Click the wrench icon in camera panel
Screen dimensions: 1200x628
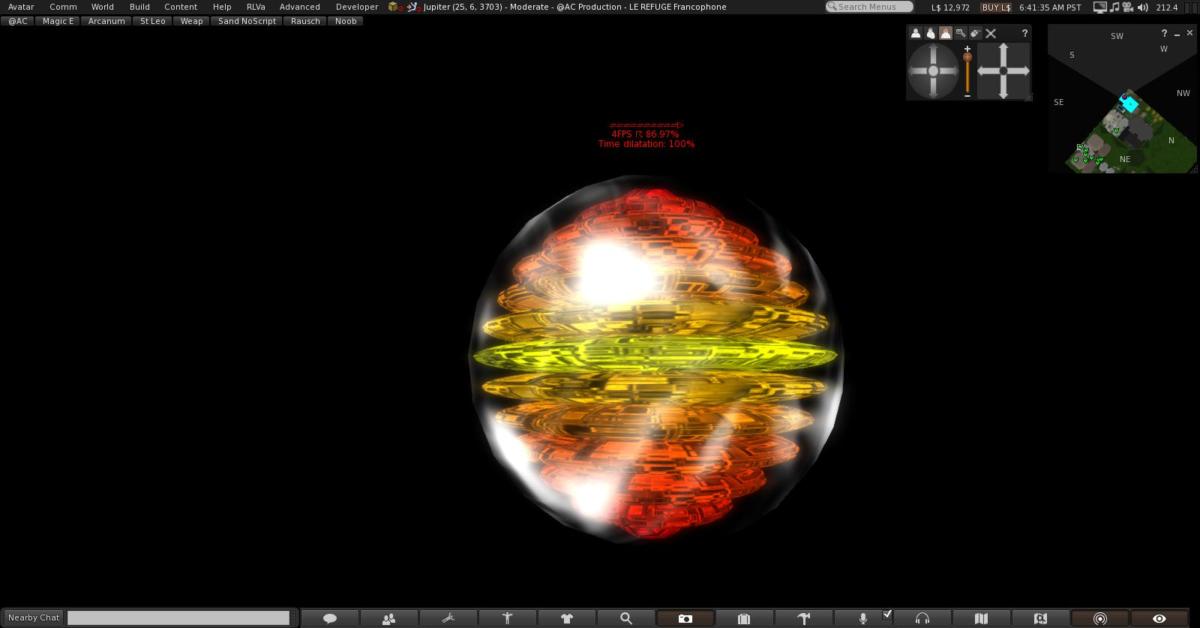[960, 33]
